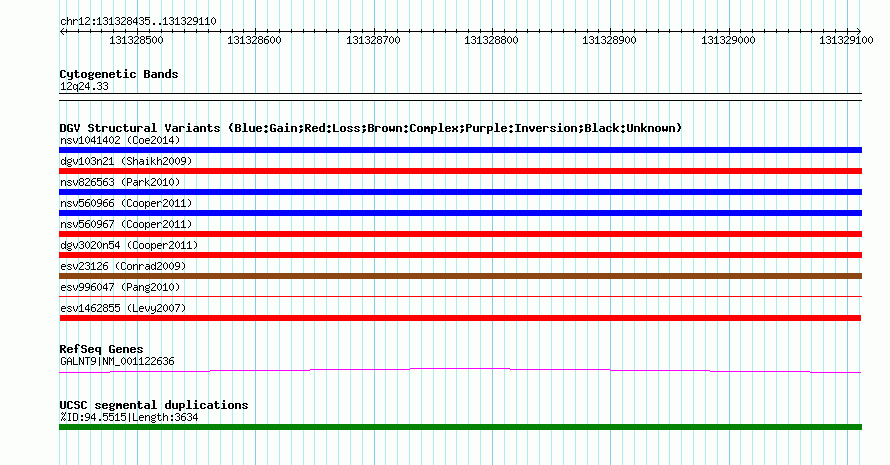Click ruler position 131328800
Viewport: 890px width, 465px height.
coord(491,40)
